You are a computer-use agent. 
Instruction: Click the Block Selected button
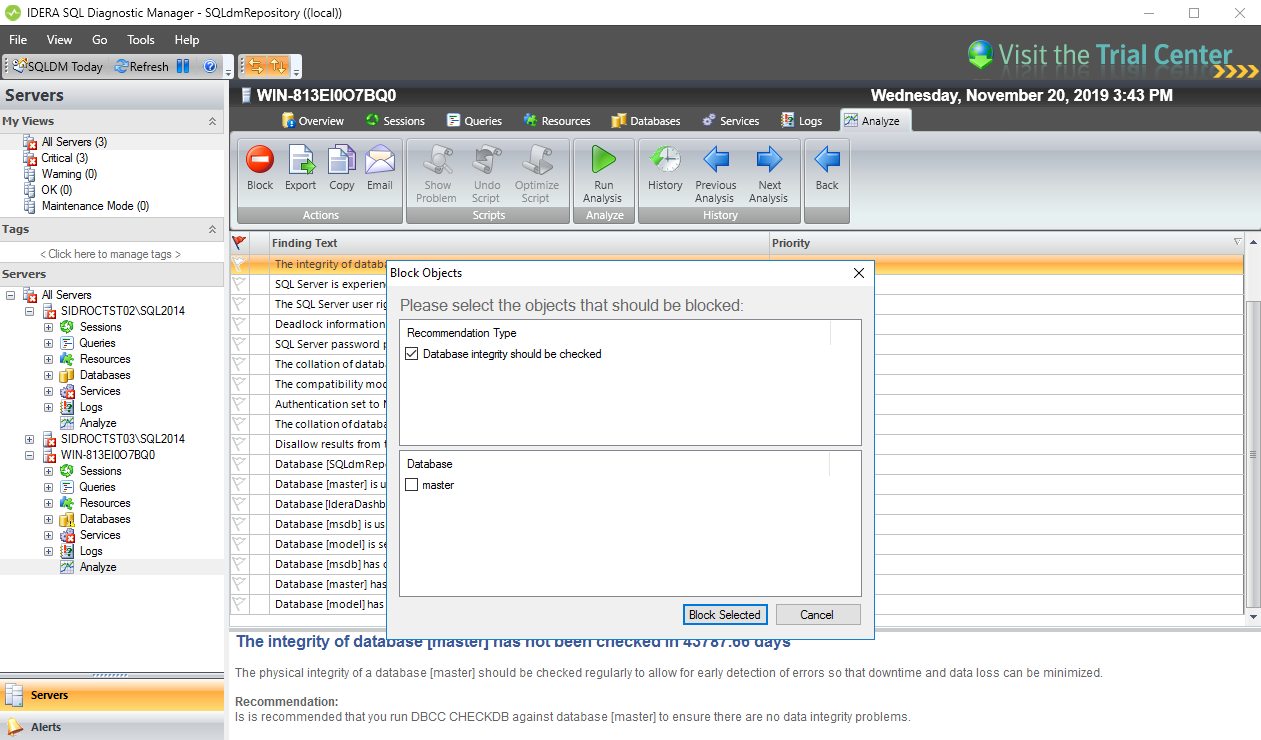point(725,615)
